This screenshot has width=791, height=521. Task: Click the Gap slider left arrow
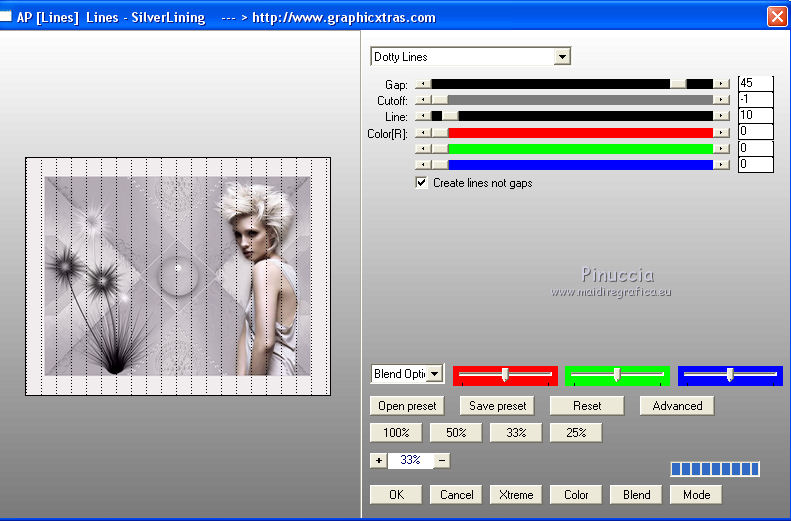(x=423, y=84)
